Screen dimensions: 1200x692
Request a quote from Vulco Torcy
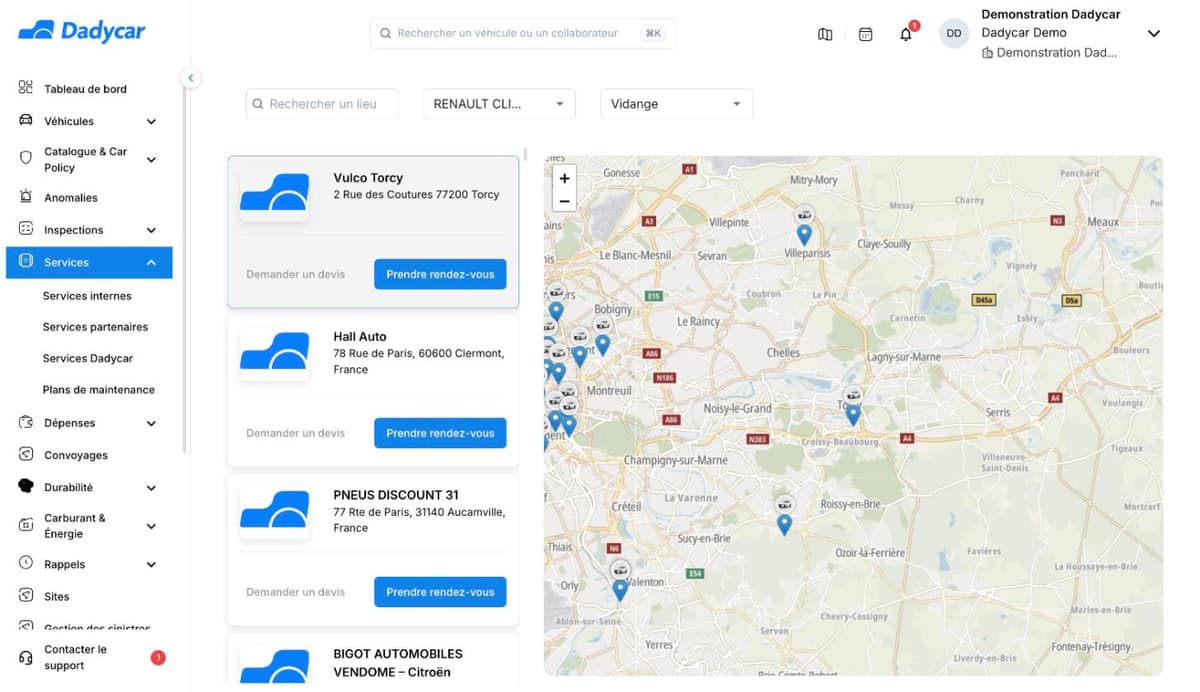pyautogui.click(x=296, y=274)
